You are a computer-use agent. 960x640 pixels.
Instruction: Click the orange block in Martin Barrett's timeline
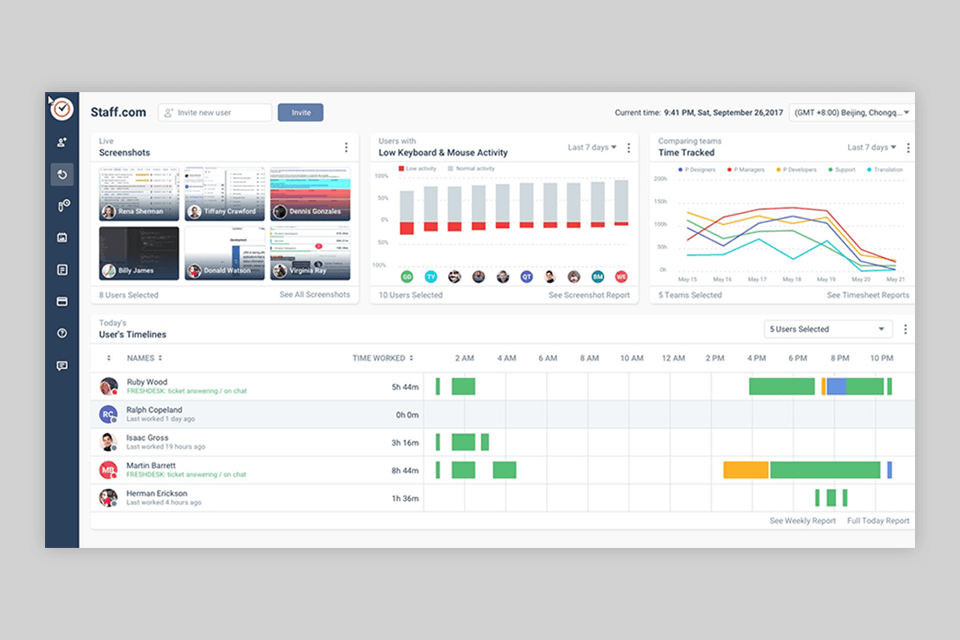click(746, 470)
